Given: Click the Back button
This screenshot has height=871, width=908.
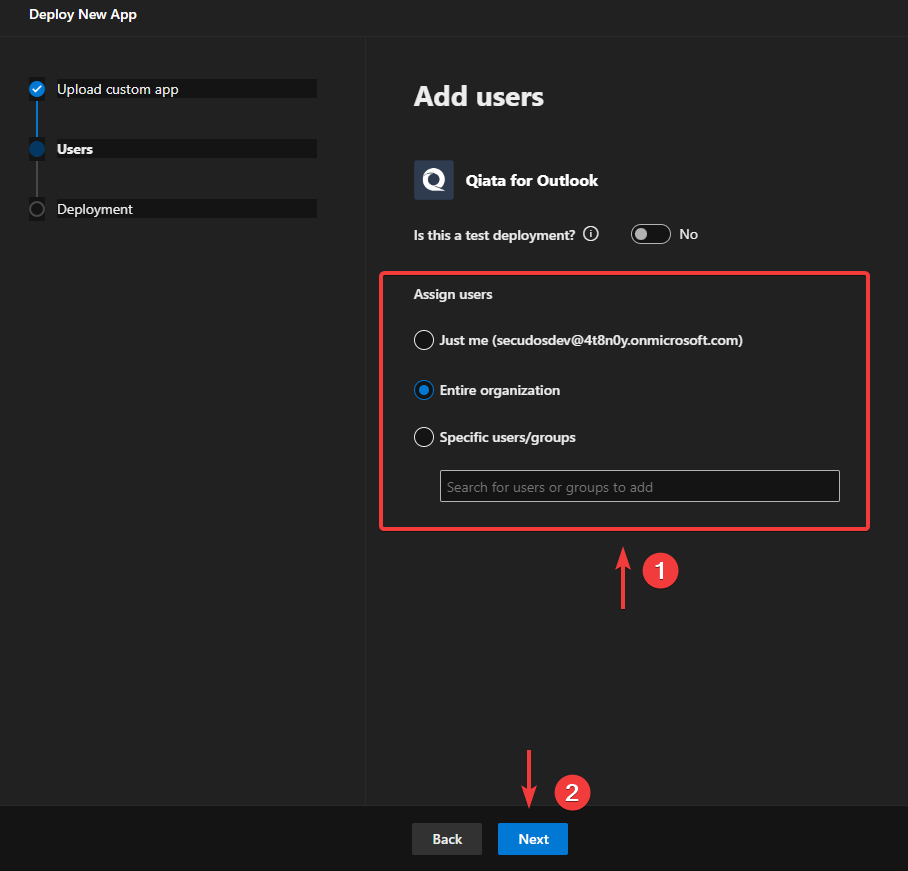Looking at the screenshot, I should pos(446,839).
